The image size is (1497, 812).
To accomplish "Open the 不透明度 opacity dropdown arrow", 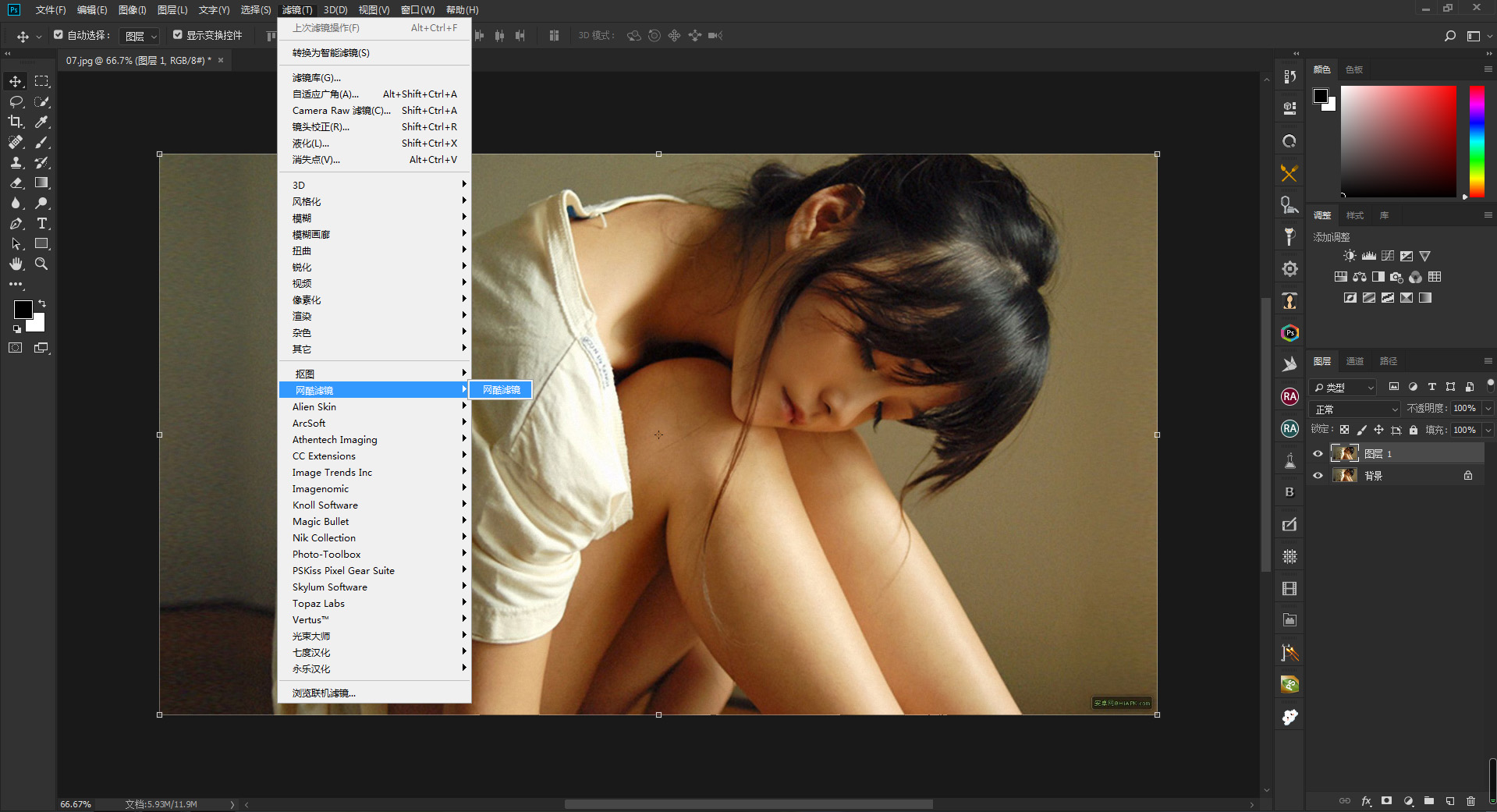I will pyautogui.click(x=1488, y=409).
